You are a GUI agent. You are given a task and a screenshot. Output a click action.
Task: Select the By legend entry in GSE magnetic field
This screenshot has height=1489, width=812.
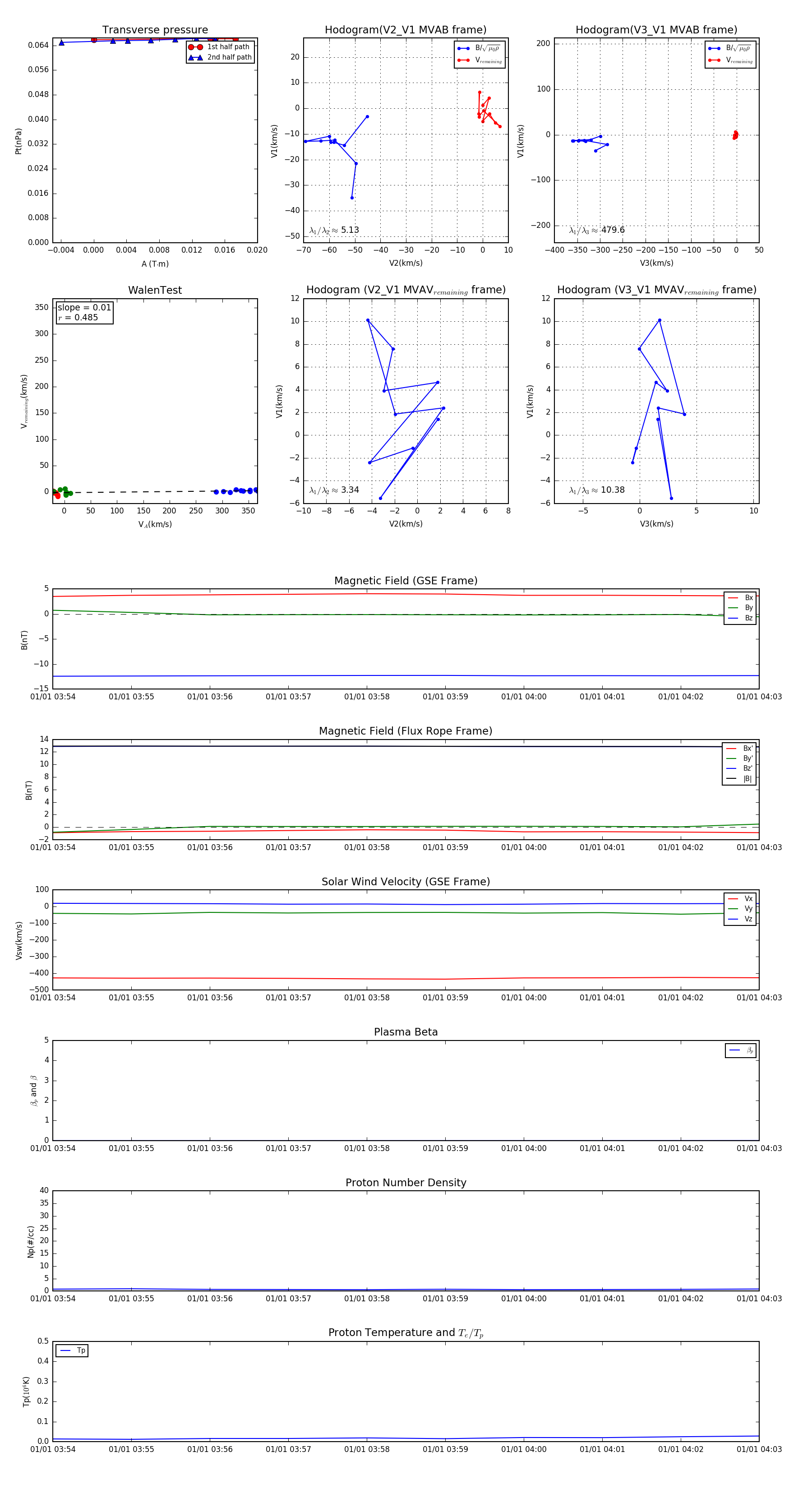click(x=740, y=607)
